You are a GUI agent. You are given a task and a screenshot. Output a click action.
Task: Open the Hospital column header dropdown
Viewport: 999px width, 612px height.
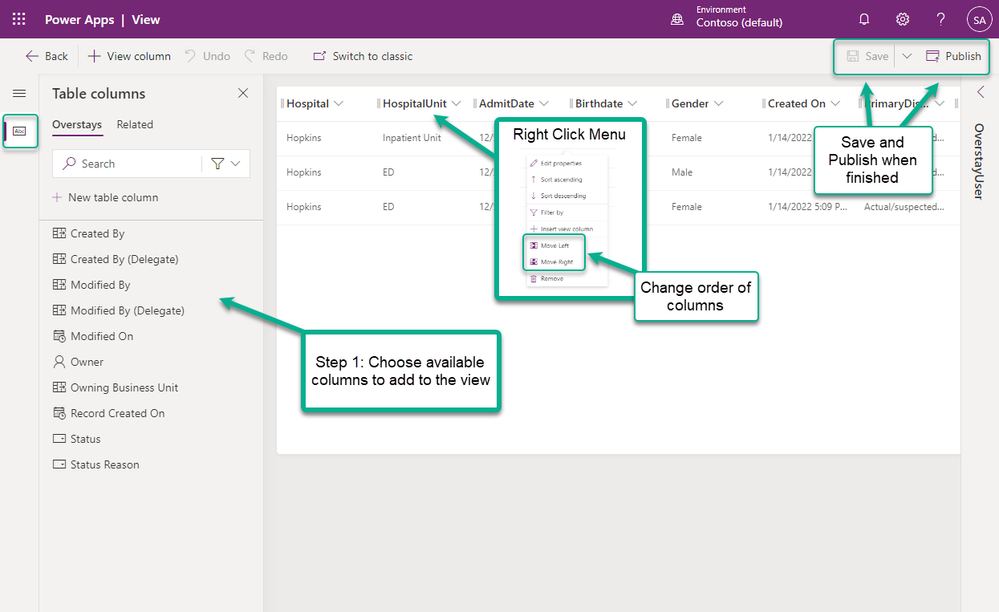[x=338, y=104]
